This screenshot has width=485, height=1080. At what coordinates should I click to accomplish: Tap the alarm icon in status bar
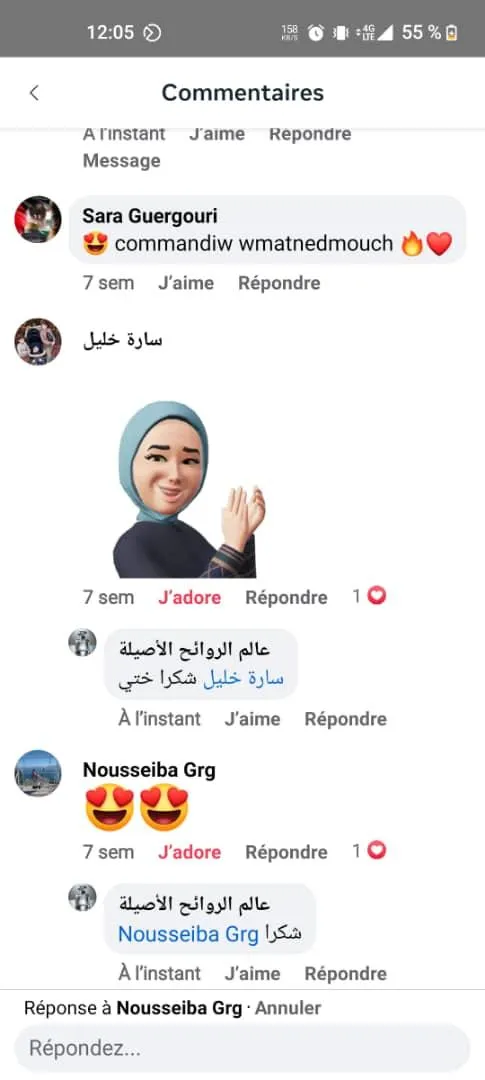tap(316, 32)
